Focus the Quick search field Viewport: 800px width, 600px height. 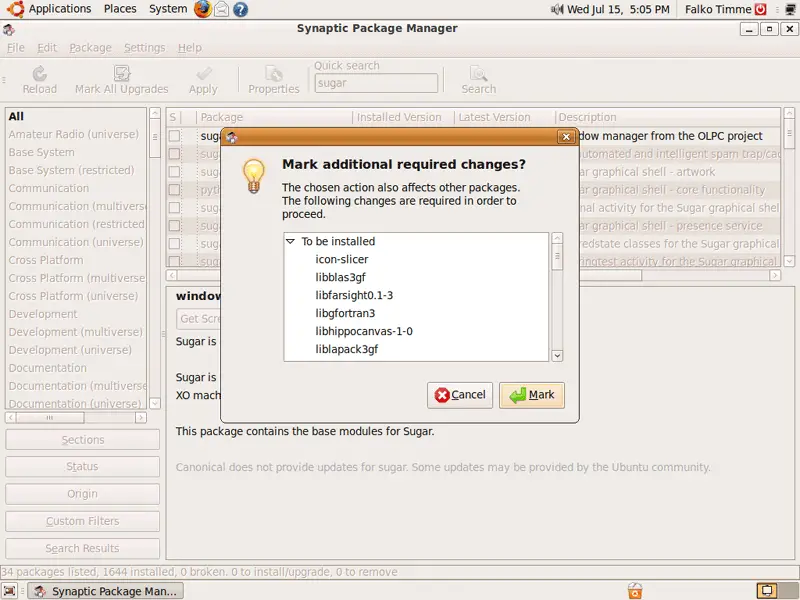pos(376,83)
